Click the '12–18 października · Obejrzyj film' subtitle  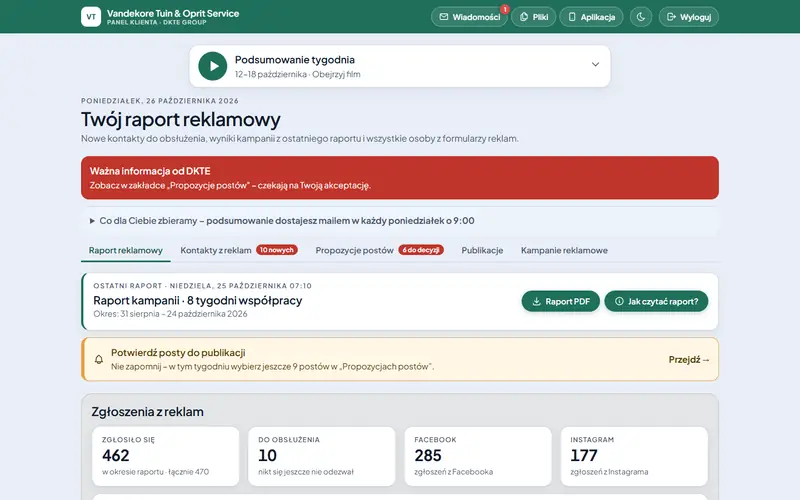pos(297,74)
